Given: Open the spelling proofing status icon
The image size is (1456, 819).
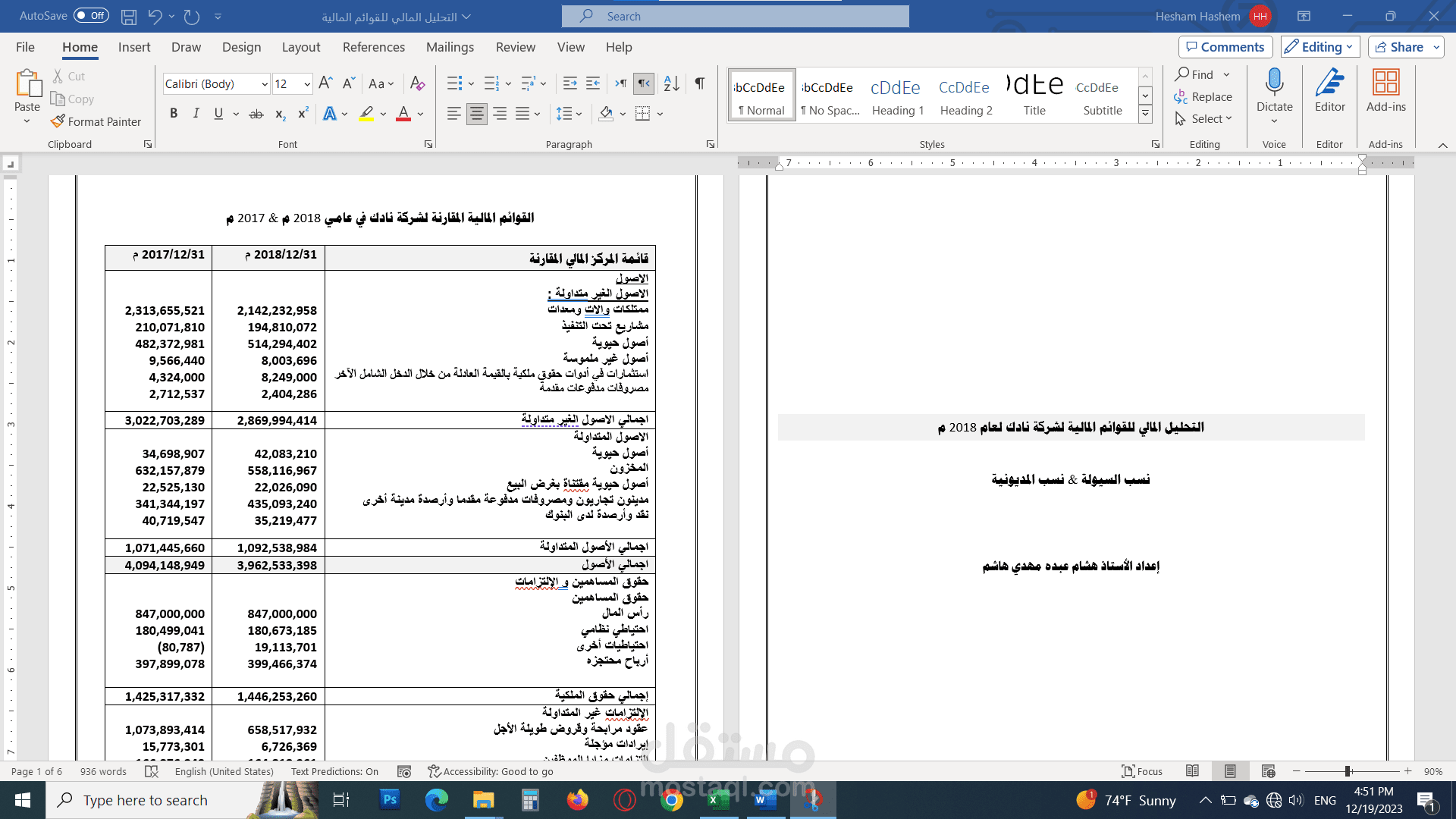Looking at the screenshot, I should pyautogui.click(x=152, y=771).
